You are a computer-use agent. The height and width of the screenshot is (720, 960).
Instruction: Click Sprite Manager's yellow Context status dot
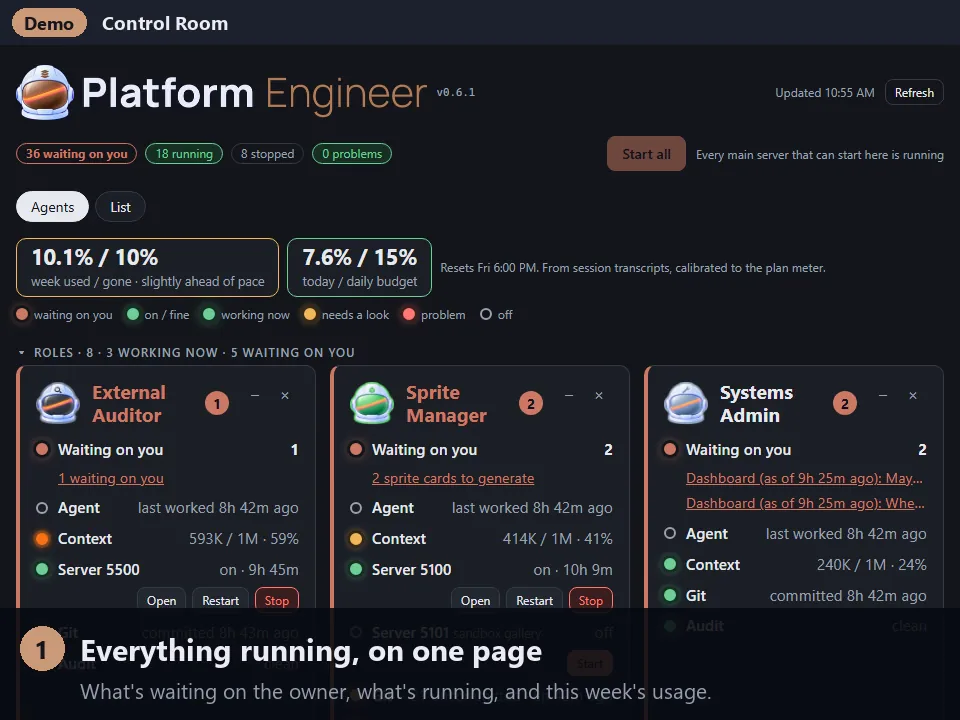(356, 539)
